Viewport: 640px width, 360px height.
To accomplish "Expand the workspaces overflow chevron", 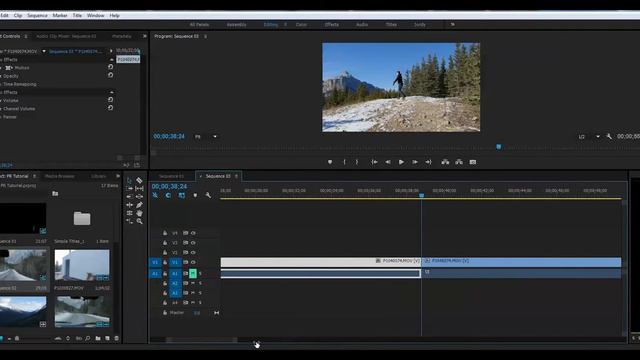I will (452, 24).
